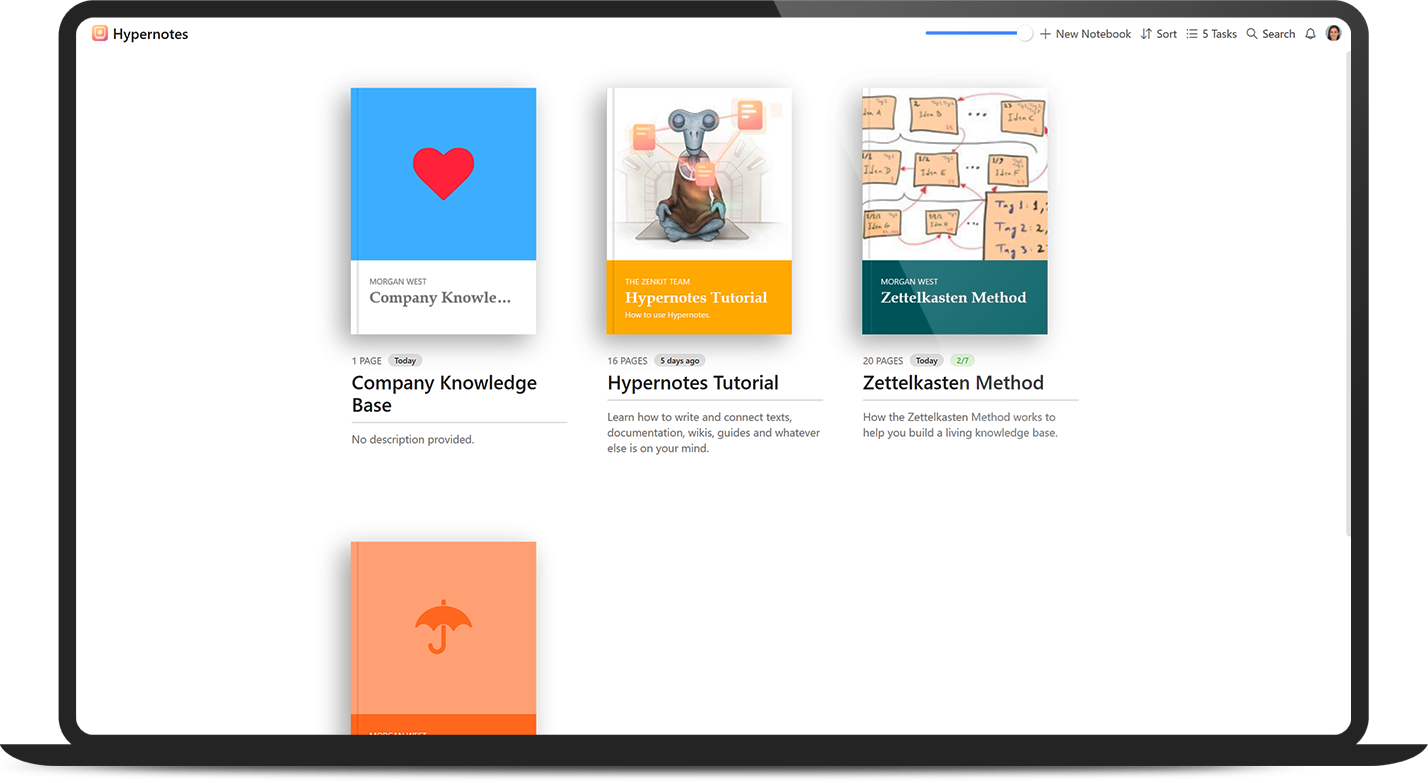1428x783 pixels.
Task: Click the Hypernotes logo icon
Action: pos(100,33)
